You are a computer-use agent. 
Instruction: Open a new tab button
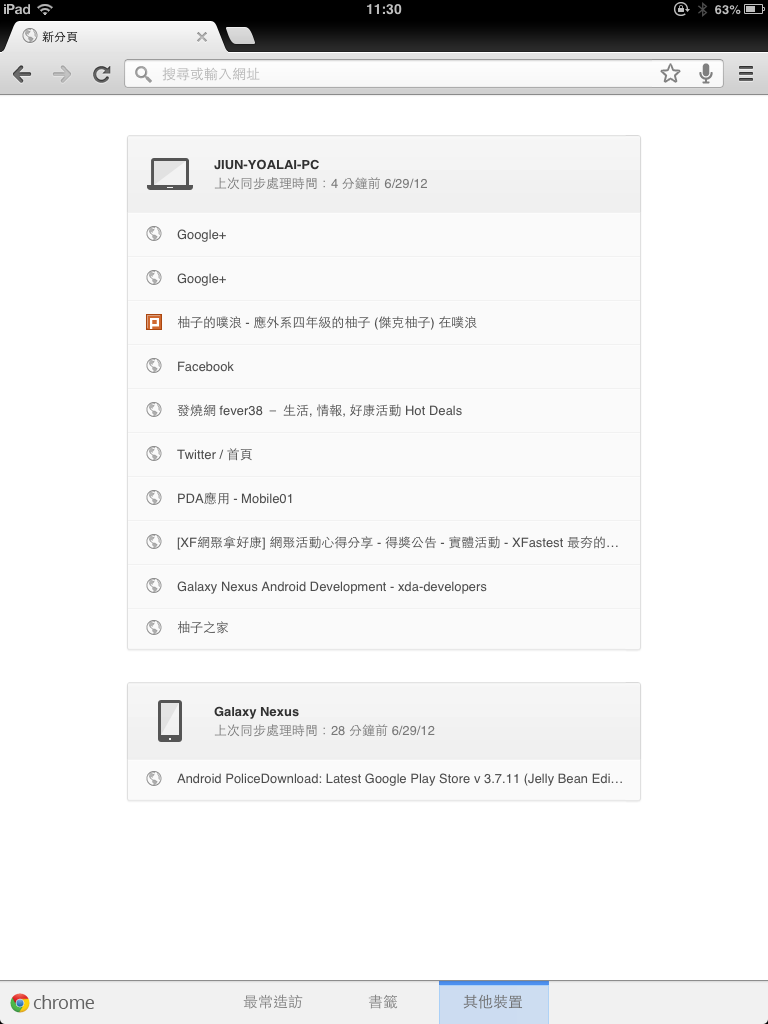click(x=240, y=37)
